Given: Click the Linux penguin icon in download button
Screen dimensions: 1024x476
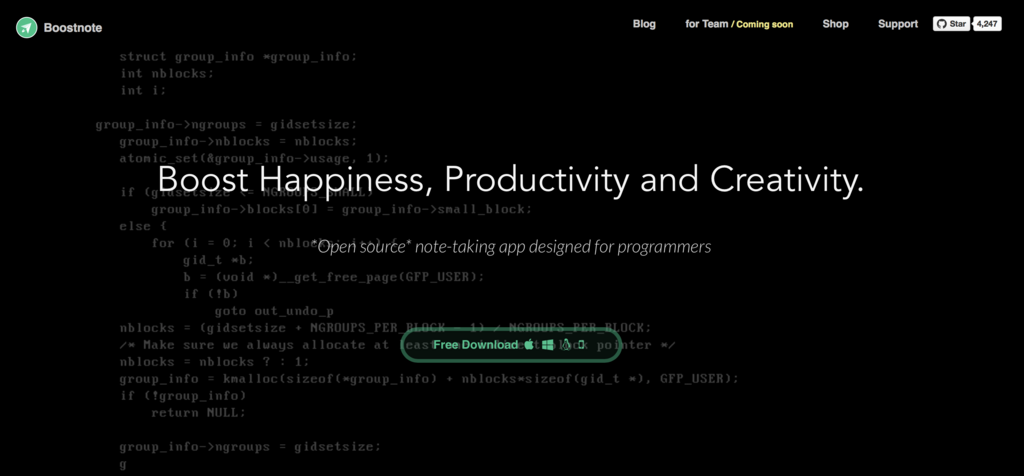Looking at the screenshot, I should 566,345.
